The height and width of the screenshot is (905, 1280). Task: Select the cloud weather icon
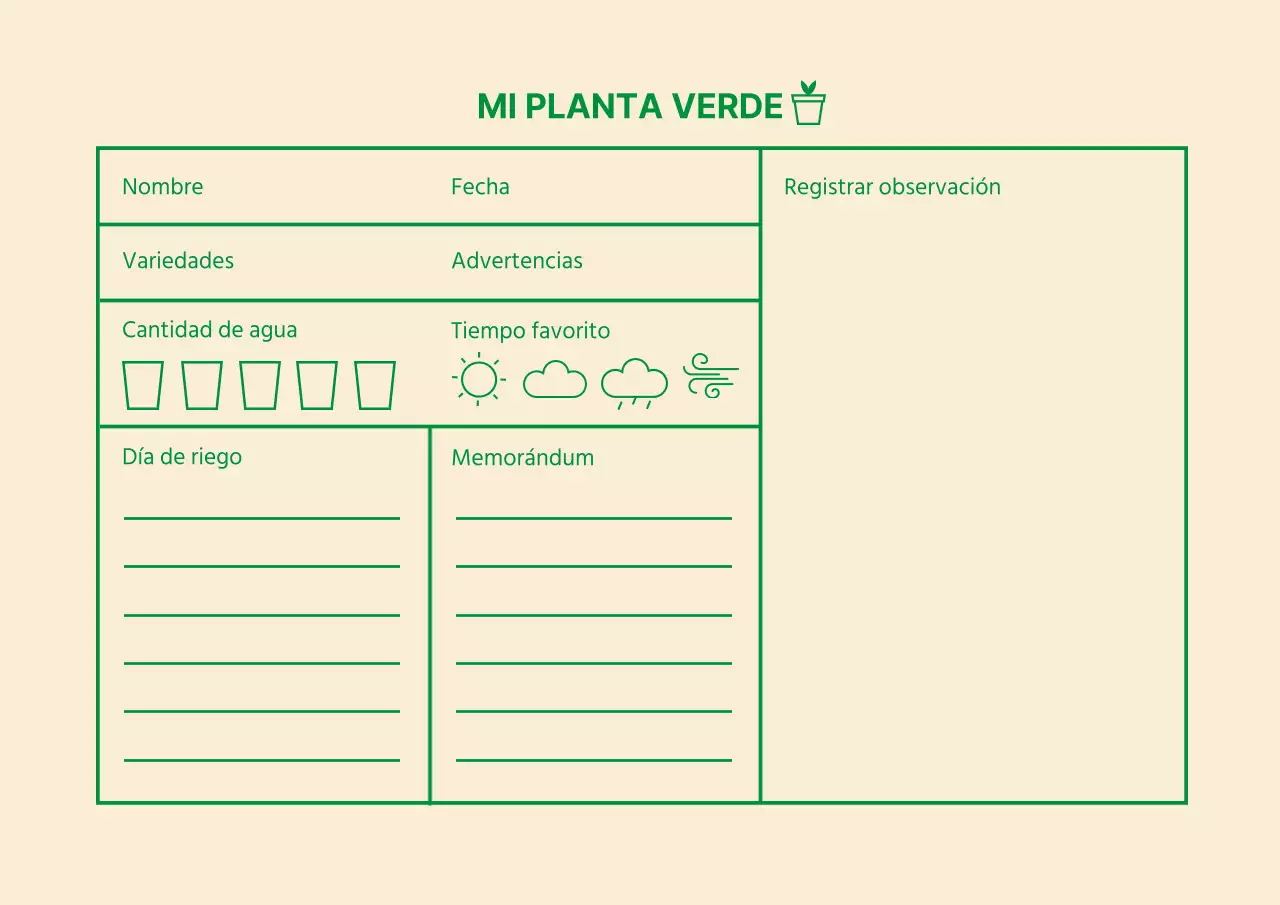pyautogui.click(x=555, y=381)
